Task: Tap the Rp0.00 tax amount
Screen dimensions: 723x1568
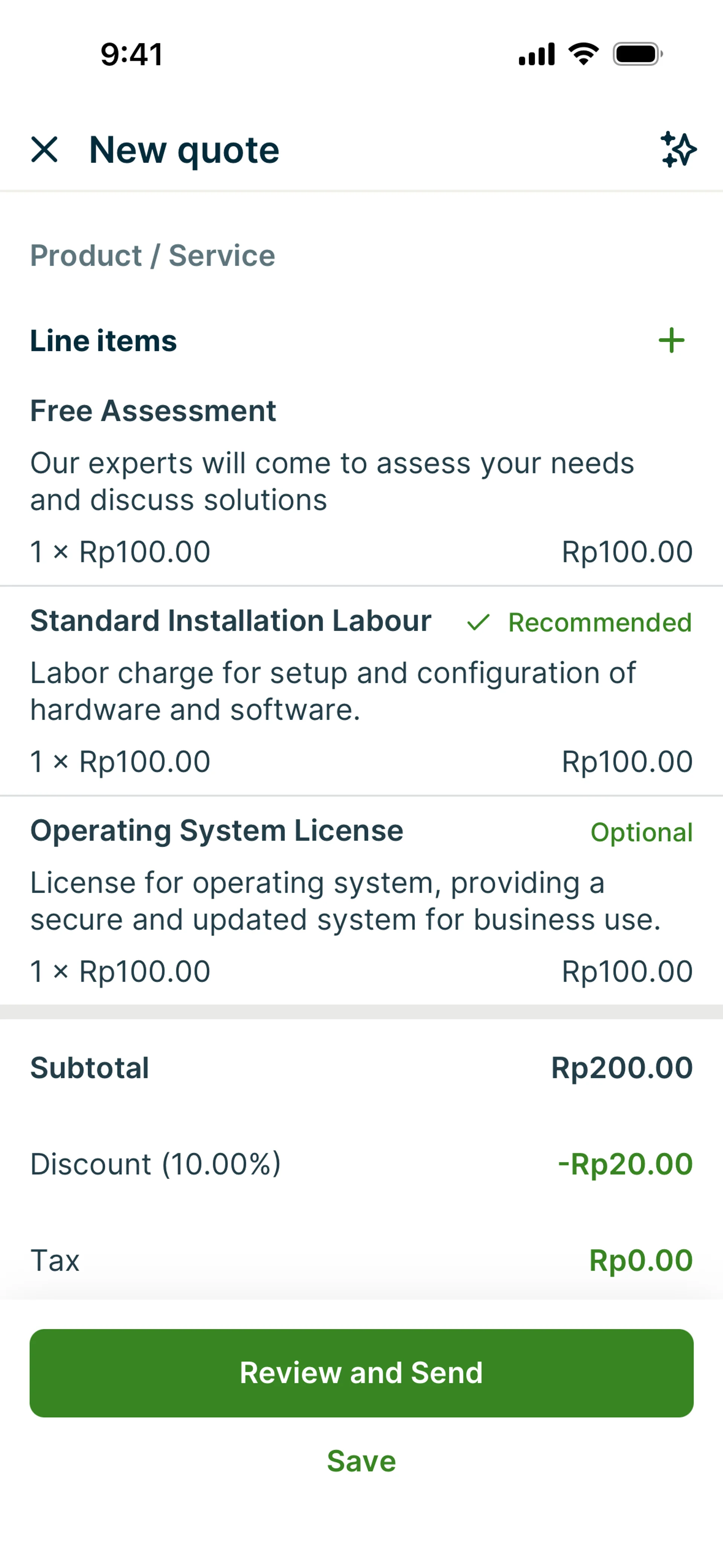Action: coord(640,1260)
